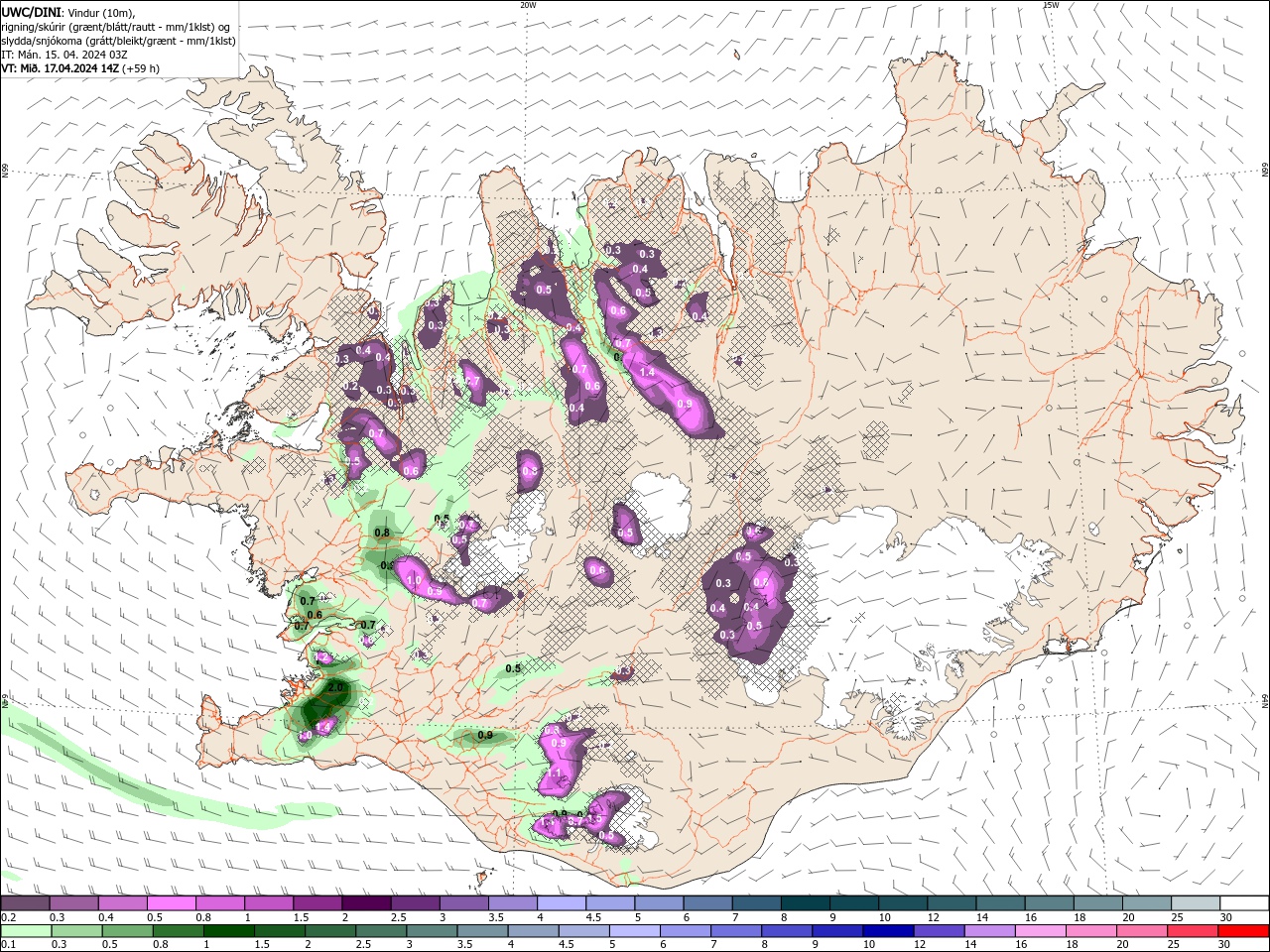
Task: Pick the darkest purple 2–2.5 snow swatch
Action: 364,903
